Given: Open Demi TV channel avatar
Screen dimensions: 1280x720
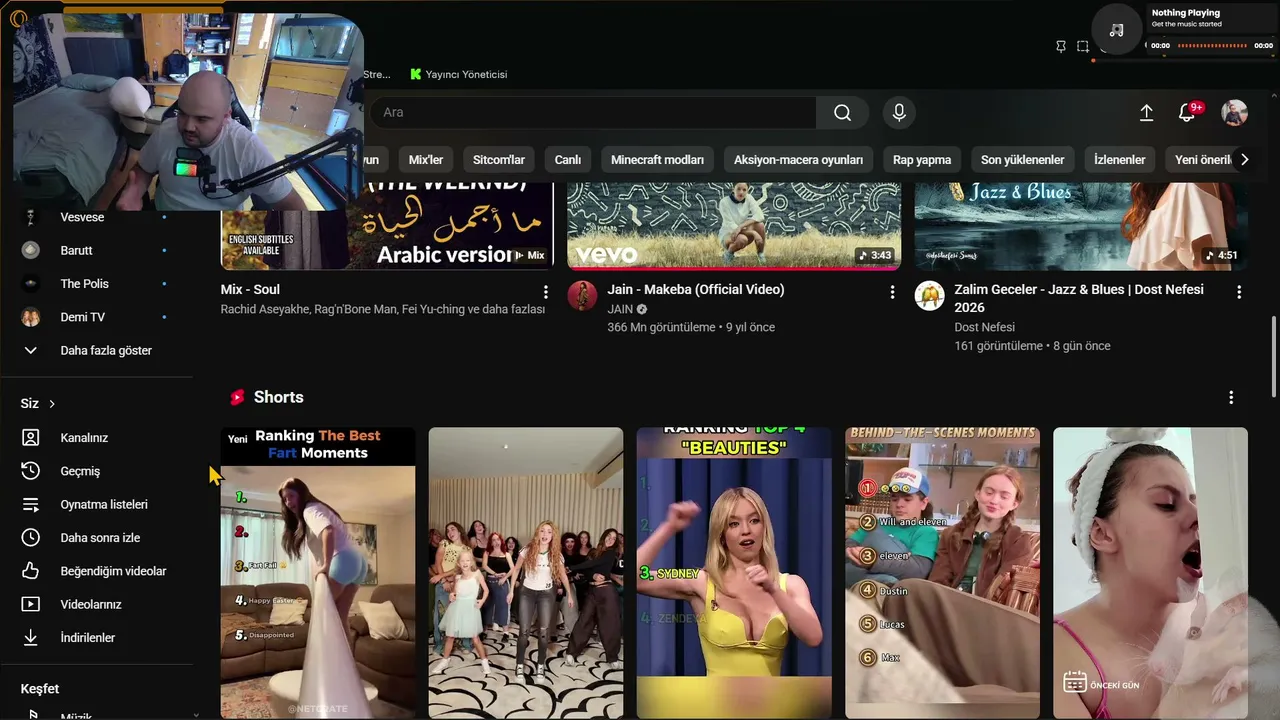Looking at the screenshot, I should 31,317.
